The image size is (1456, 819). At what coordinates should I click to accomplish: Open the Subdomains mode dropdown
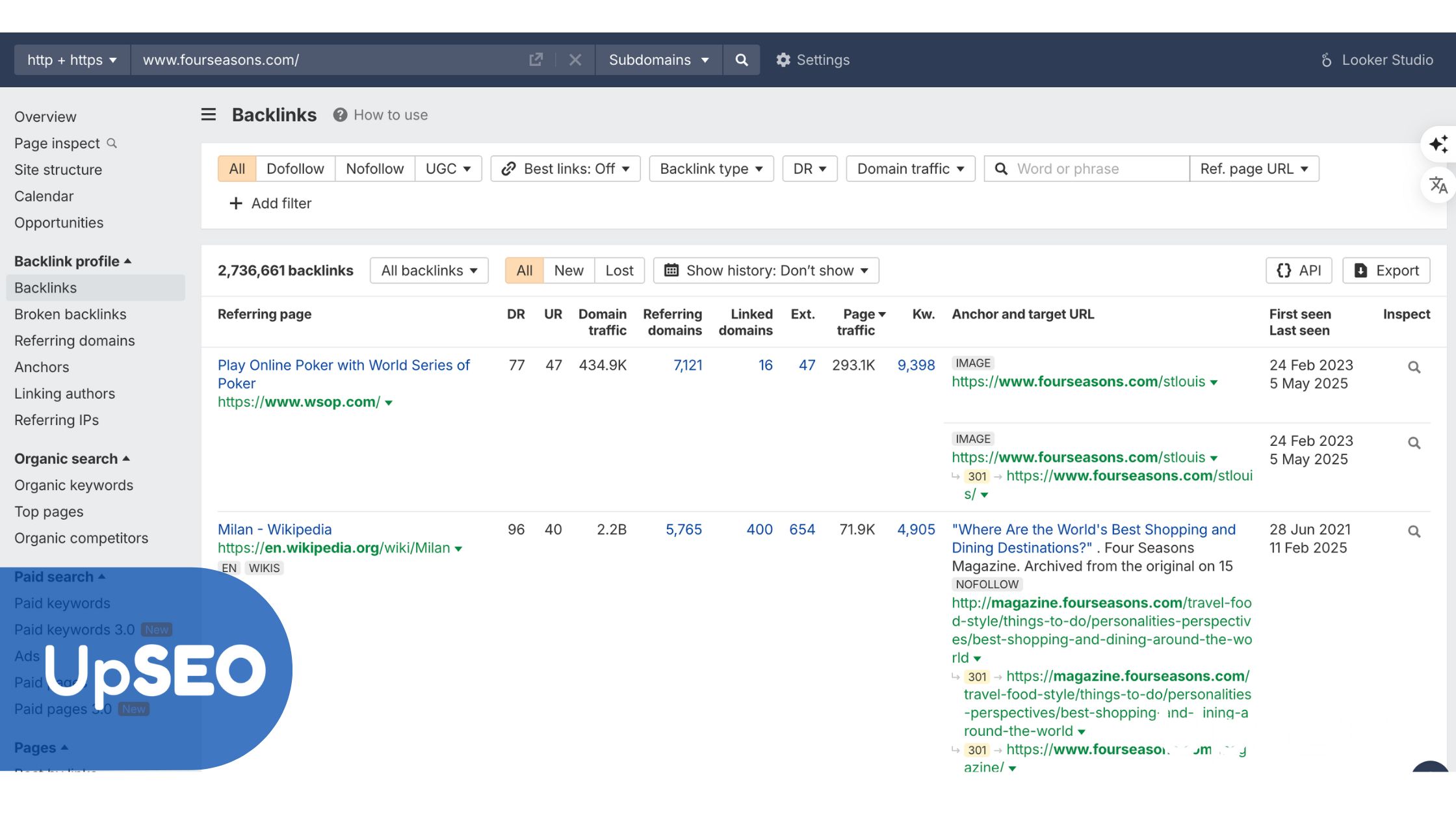[658, 60]
